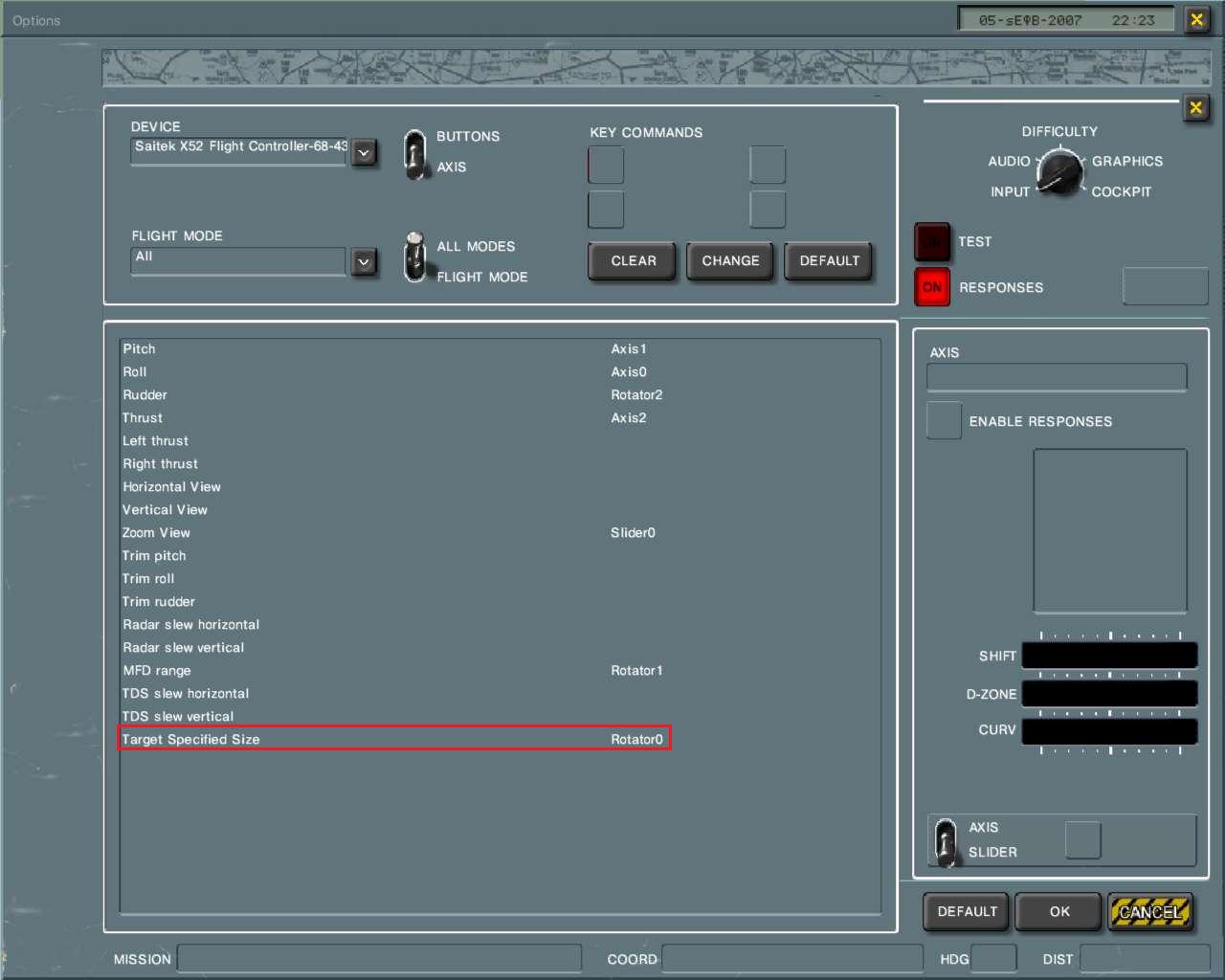
Task: Open the Flight Mode dropdown arrow
Action: click(364, 261)
